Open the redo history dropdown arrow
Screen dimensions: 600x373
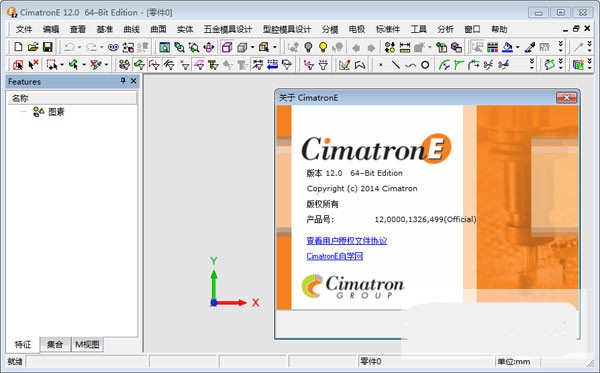[101, 47]
